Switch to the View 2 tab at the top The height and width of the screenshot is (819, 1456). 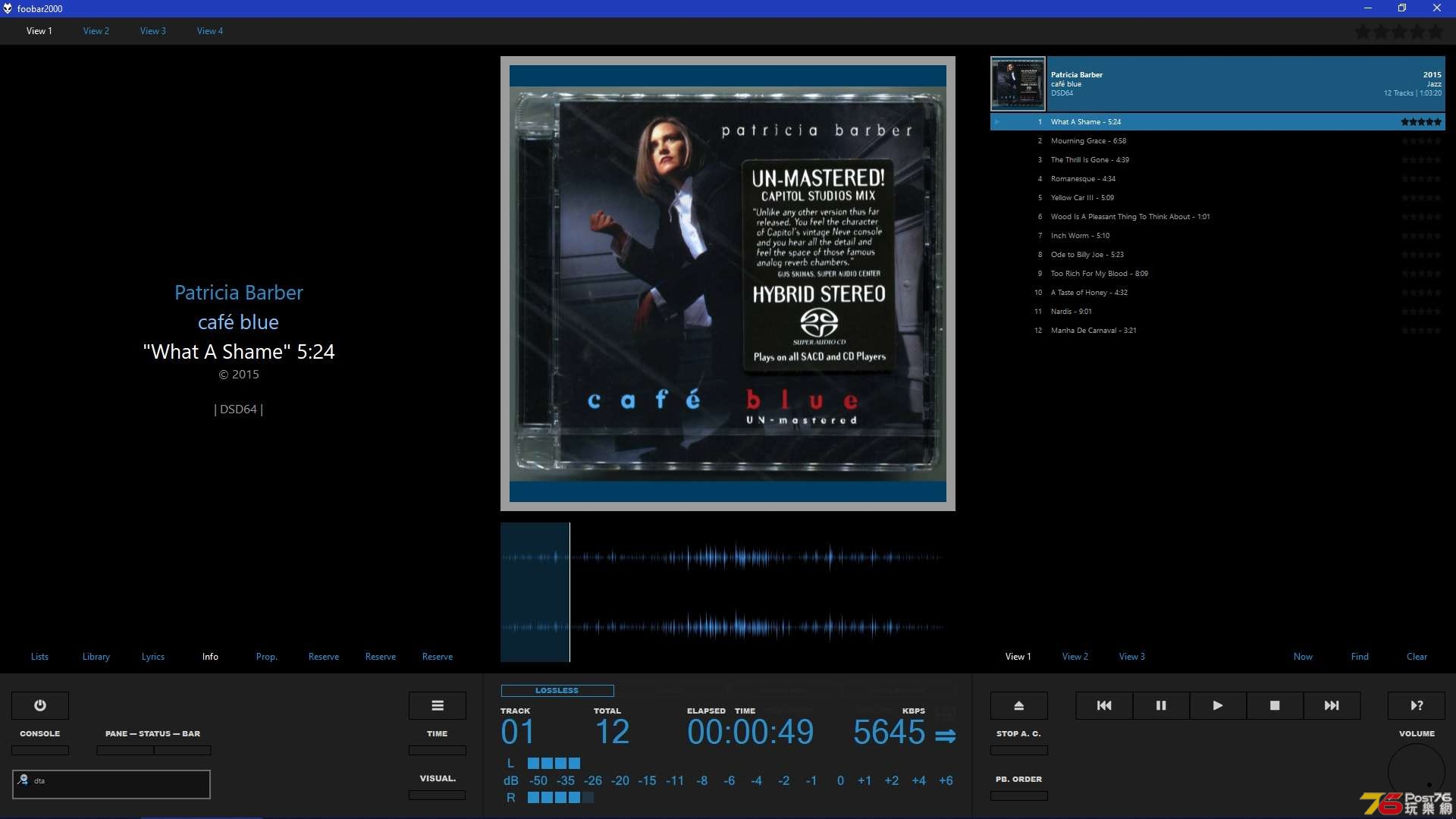(96, 31)
